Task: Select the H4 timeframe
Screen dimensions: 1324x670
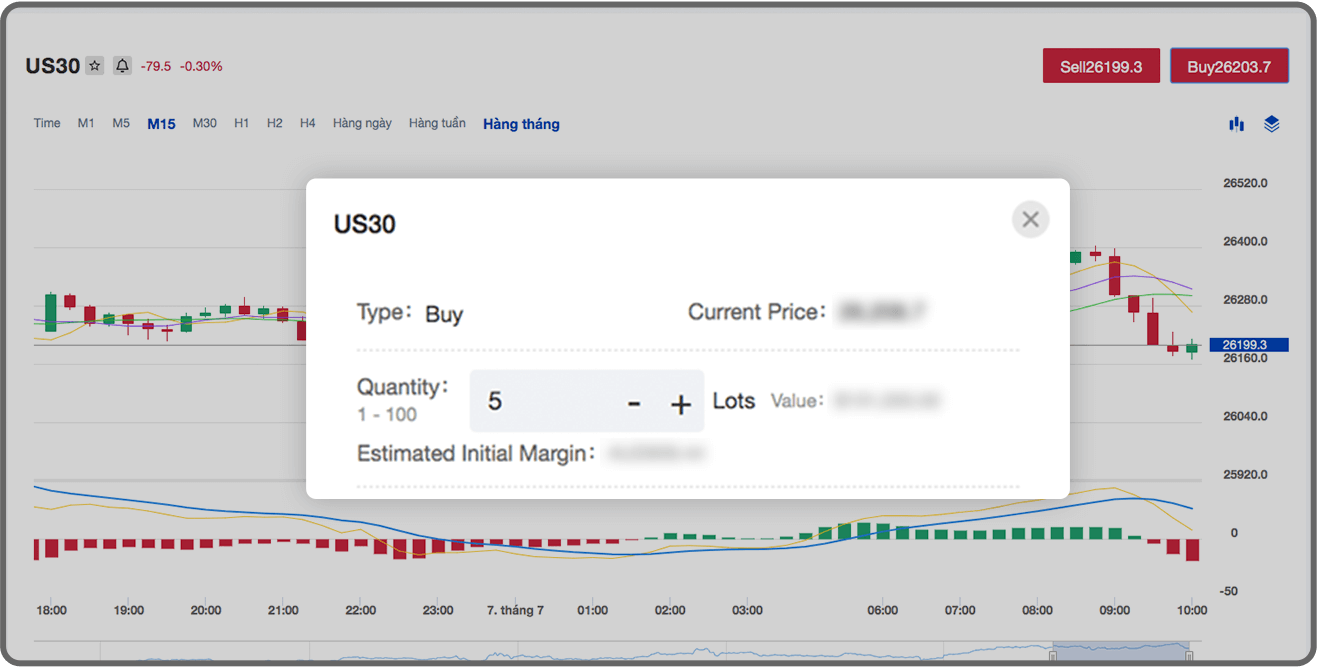Action: click(307, 123)
